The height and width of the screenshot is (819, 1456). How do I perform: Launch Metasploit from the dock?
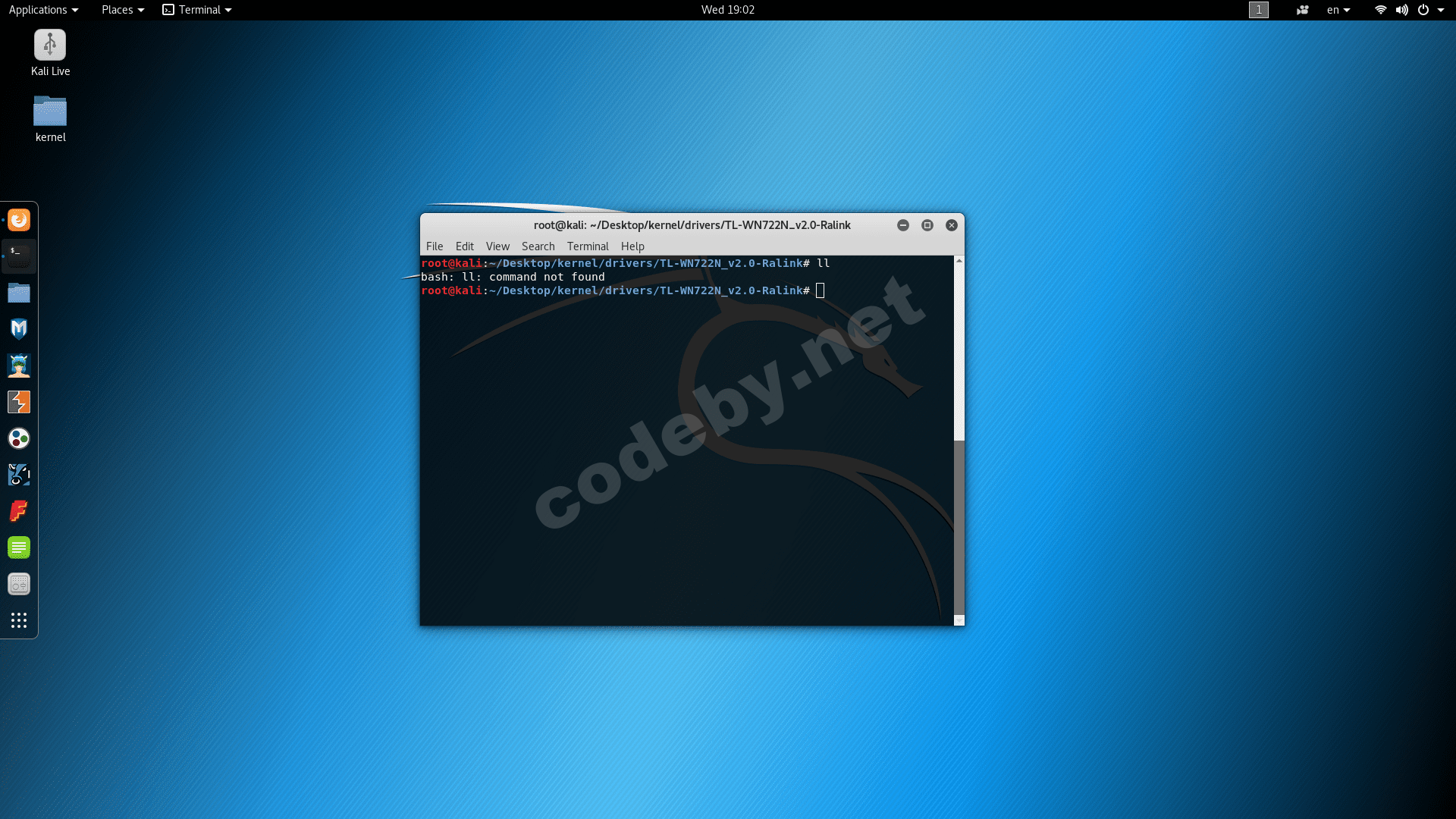click(19, 329)
